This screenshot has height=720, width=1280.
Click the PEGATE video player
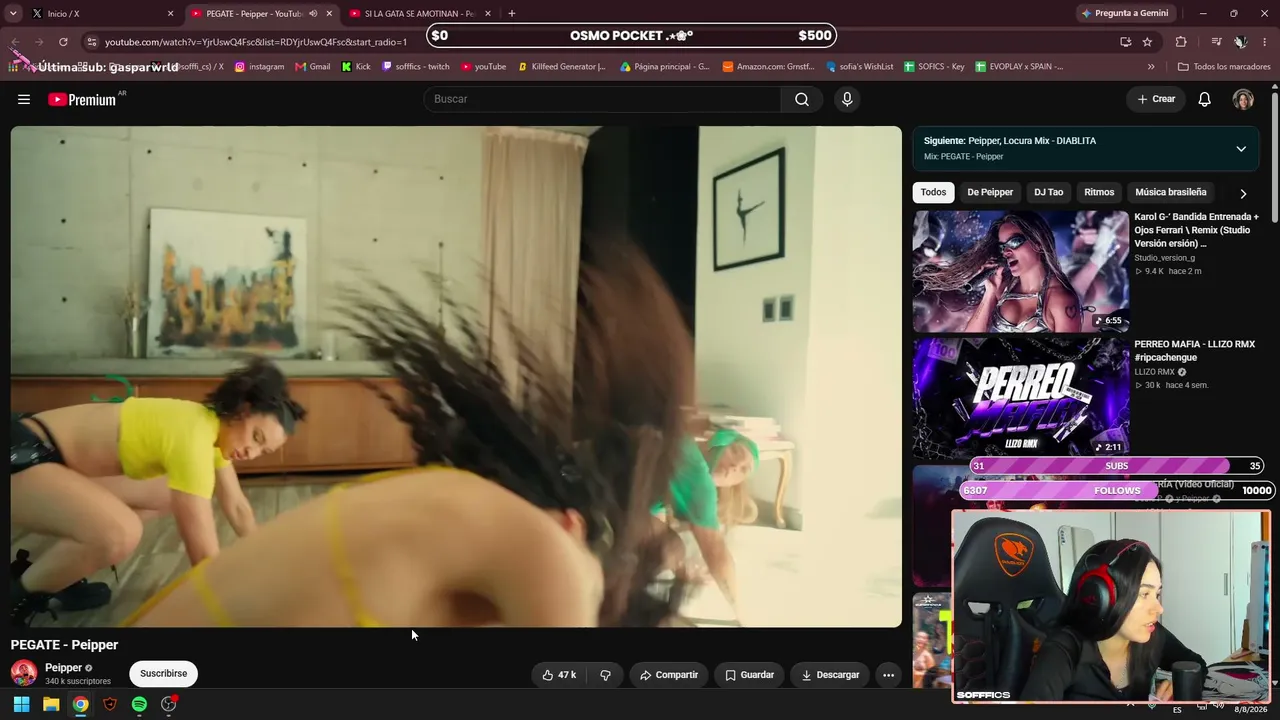click(x=456, y=377)
